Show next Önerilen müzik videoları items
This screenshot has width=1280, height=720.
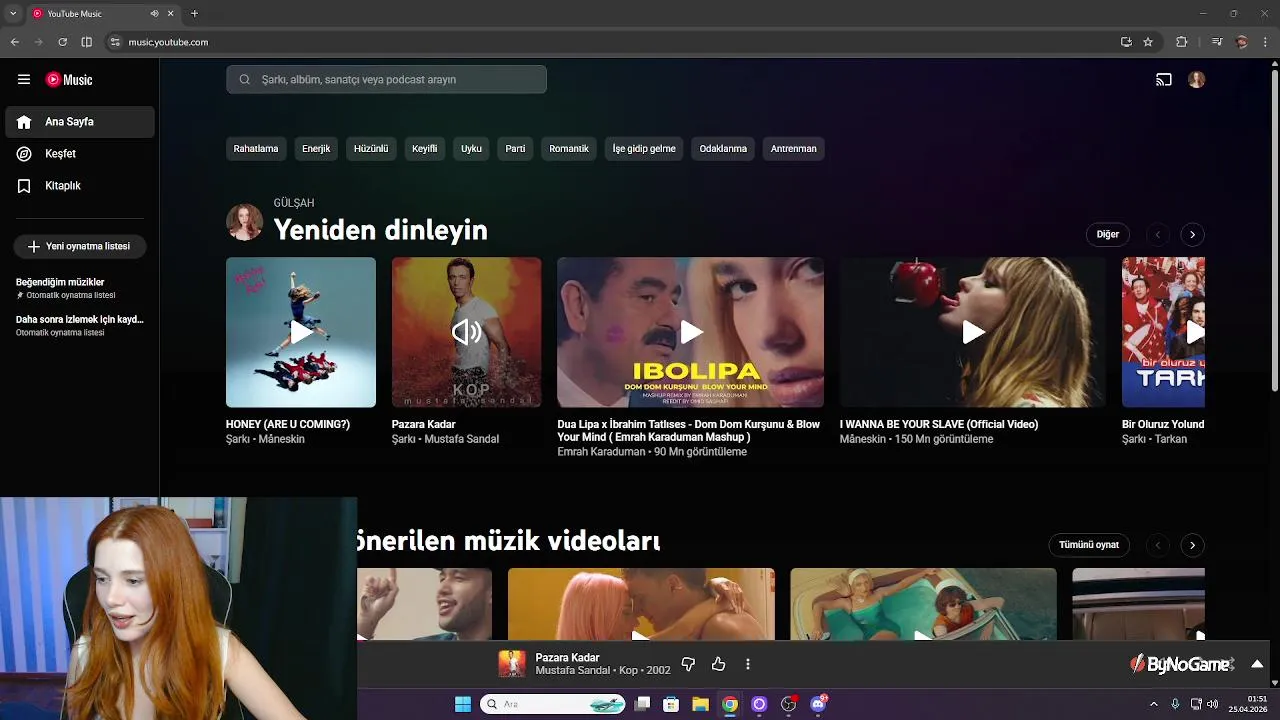tap(1192, 545)
